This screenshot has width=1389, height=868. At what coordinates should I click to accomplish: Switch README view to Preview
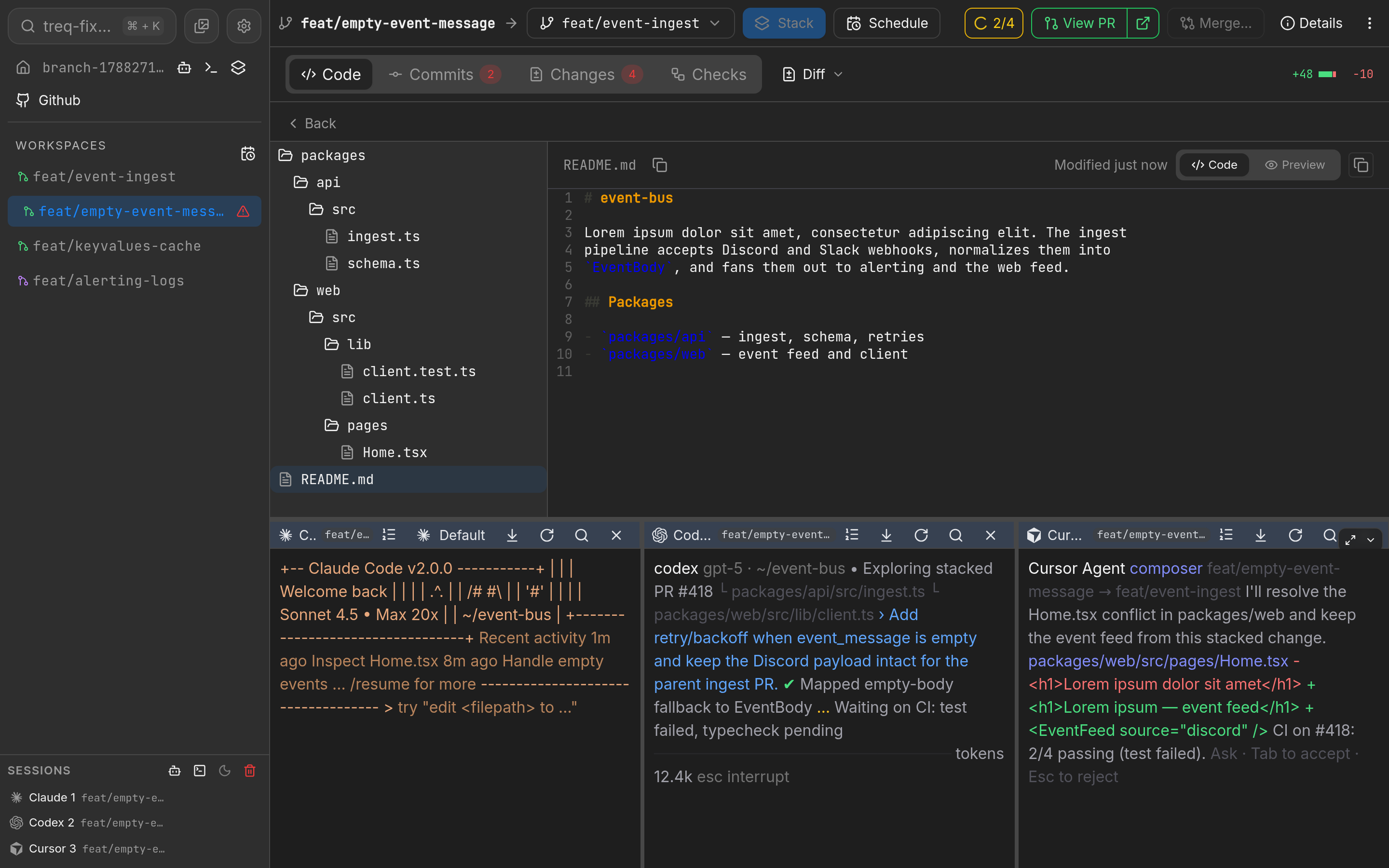point(1295,165)
